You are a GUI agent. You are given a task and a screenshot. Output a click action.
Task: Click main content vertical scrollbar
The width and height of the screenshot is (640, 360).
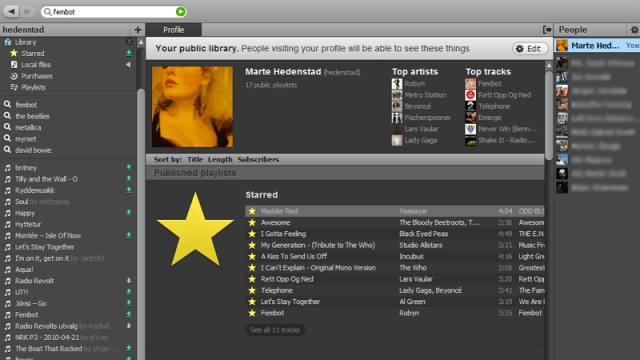[549, 116]
